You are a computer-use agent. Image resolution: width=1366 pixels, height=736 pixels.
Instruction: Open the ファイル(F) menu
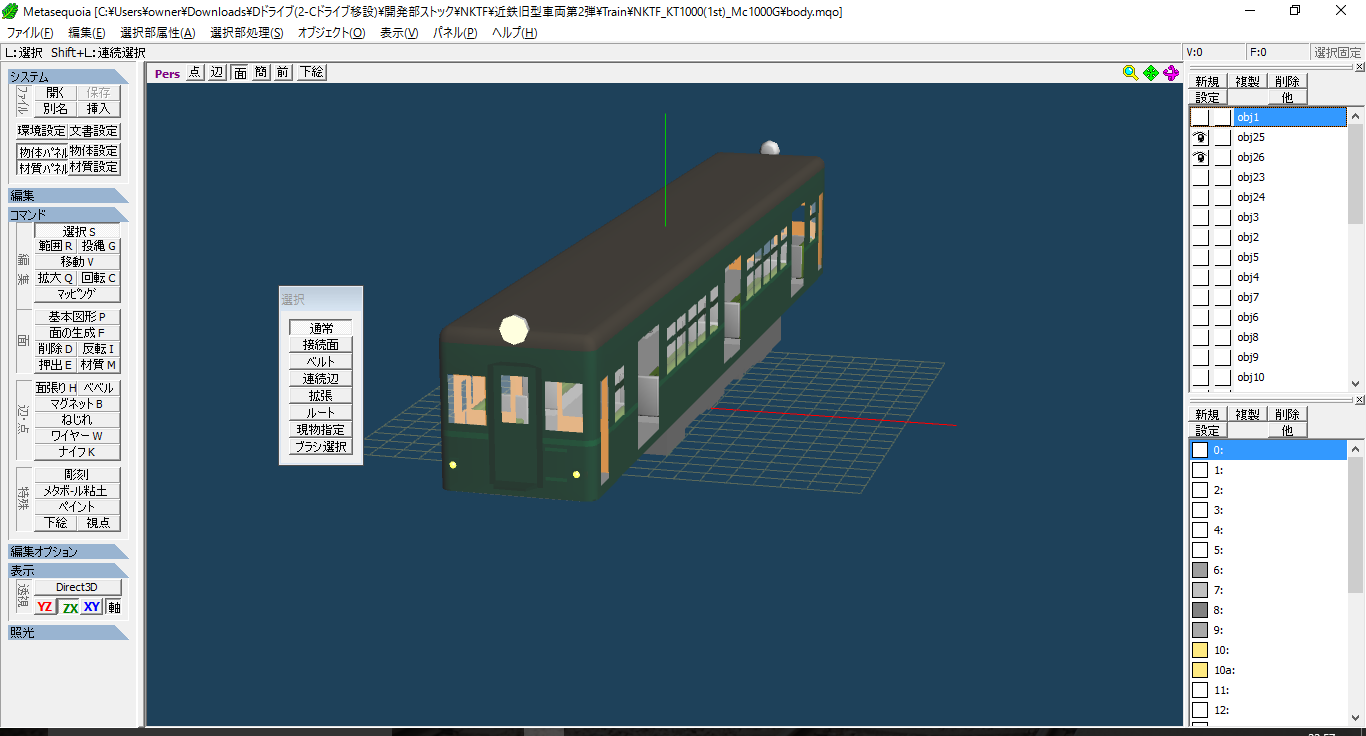[x=30, y=33]
